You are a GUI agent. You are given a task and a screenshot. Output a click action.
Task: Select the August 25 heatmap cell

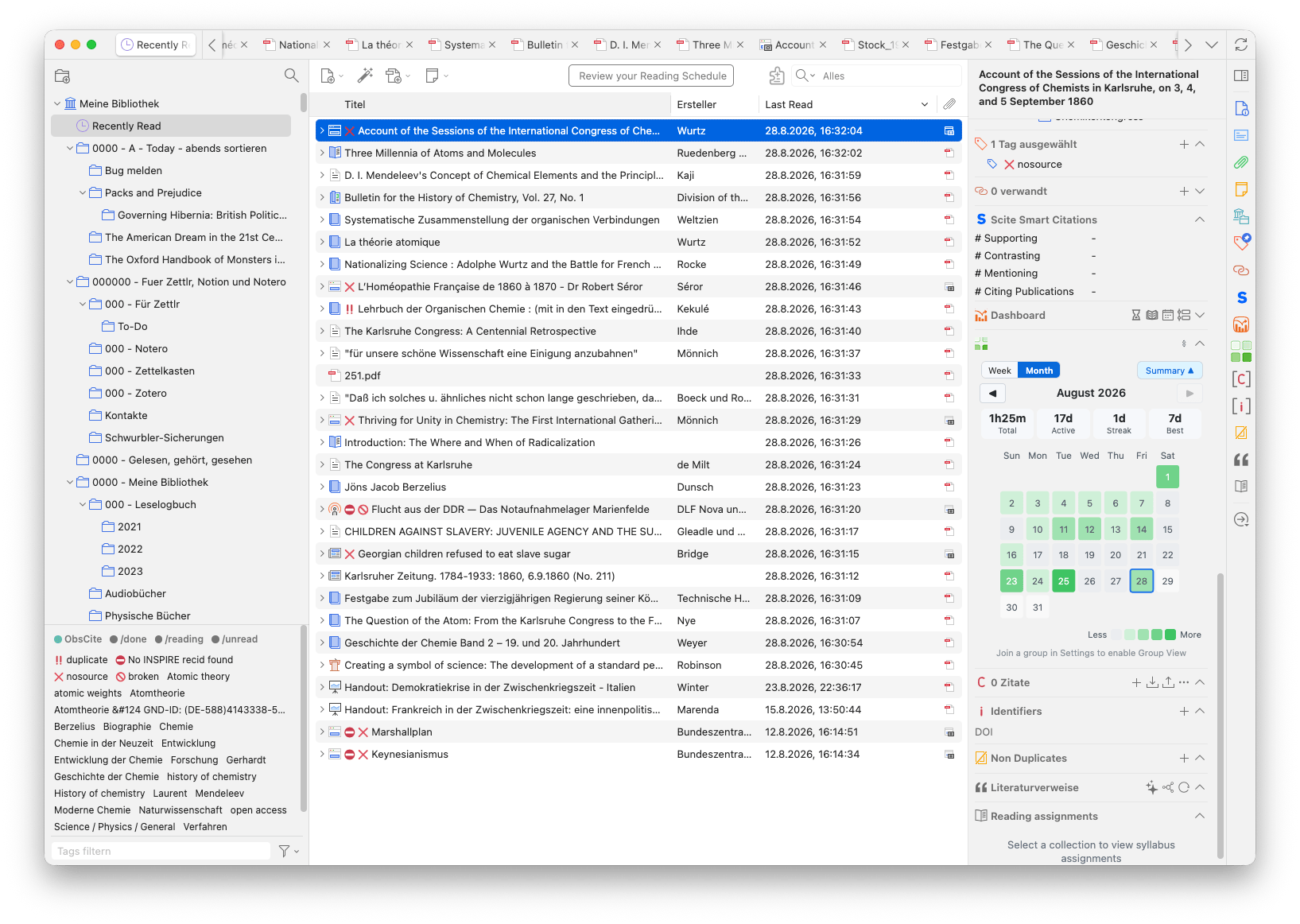[x=1063, y=581]
